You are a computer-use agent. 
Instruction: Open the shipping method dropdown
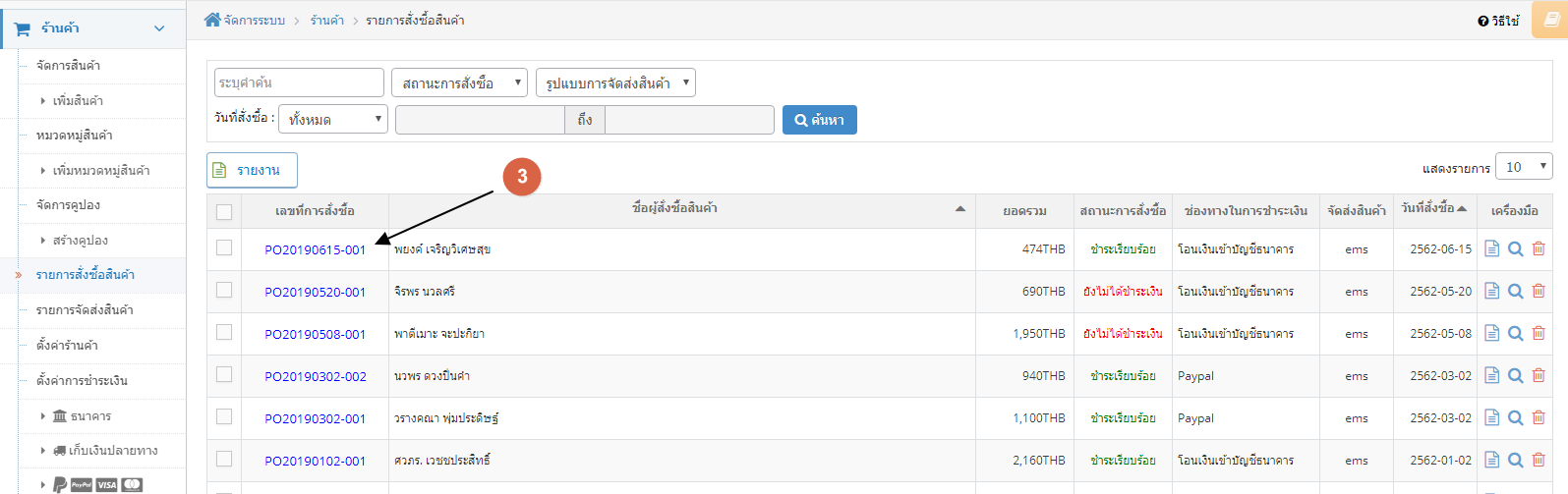click(x=615, y=82)
